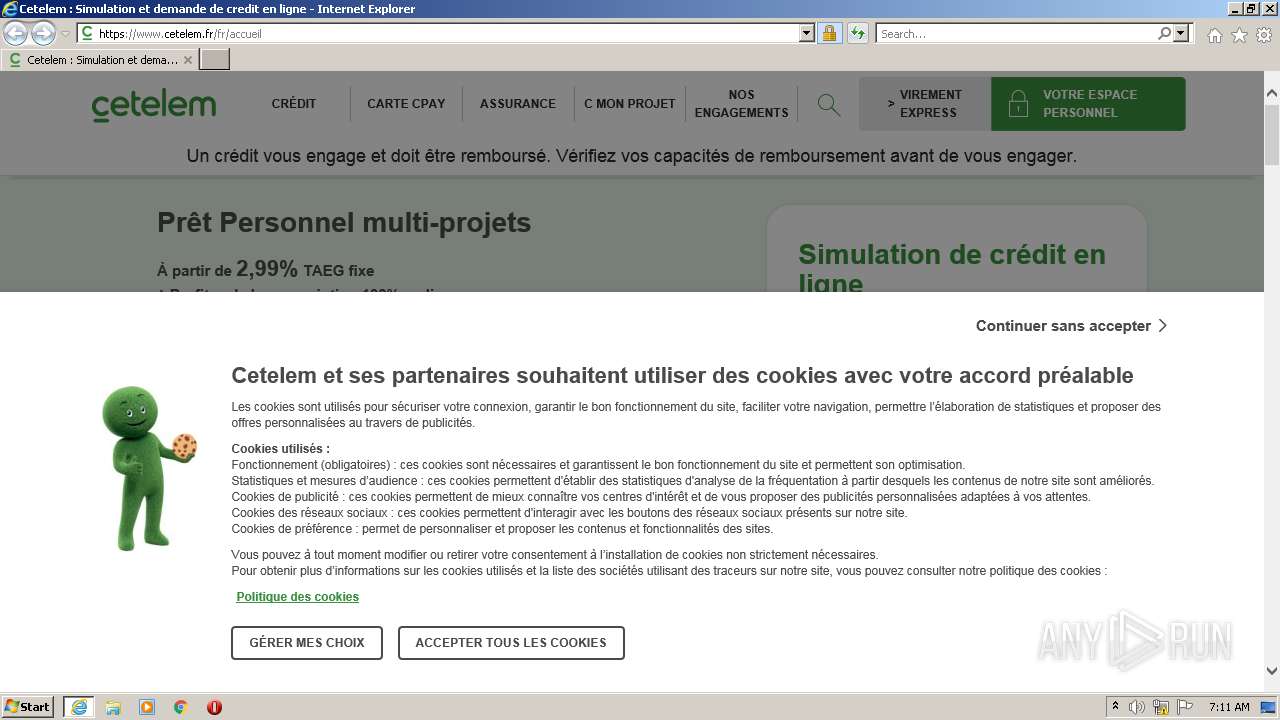Open the NOS ENGAGEMENTS menu

742,103
